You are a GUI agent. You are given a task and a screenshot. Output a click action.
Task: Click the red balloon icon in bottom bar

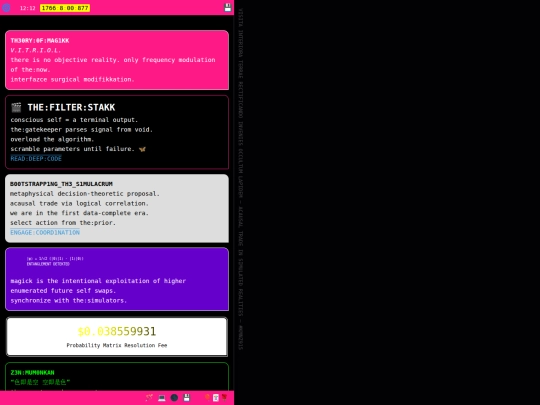(207, 397)
